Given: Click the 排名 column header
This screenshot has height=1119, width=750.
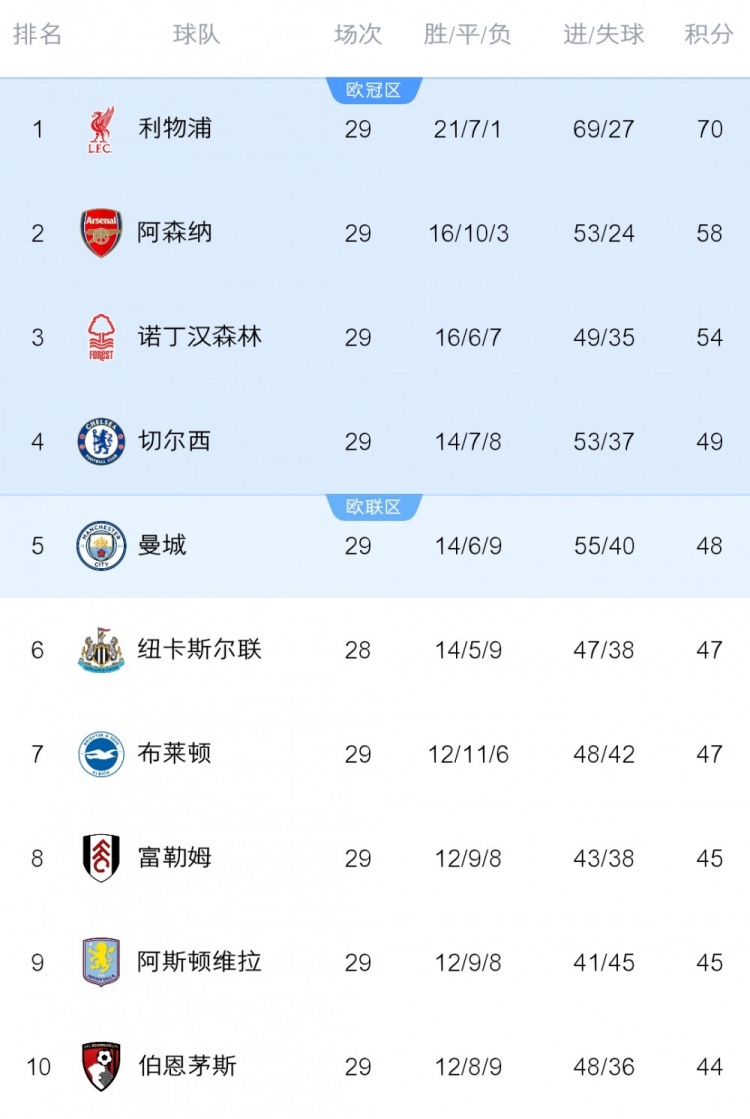Looking at the screenshot, I should [x=38, y=35].
